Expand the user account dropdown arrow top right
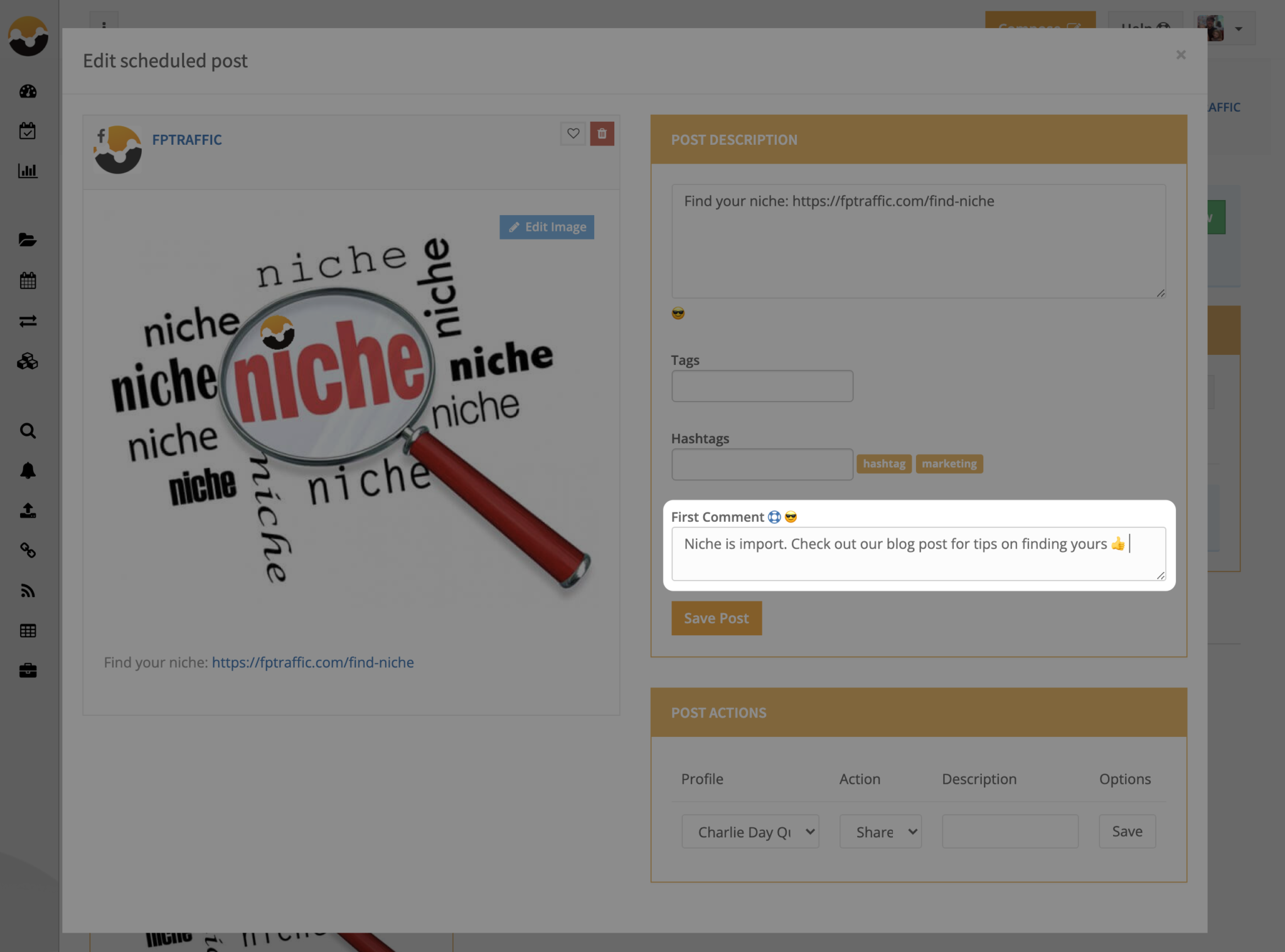Screen dimensions: 1285x952 (x=1237, y=28)
